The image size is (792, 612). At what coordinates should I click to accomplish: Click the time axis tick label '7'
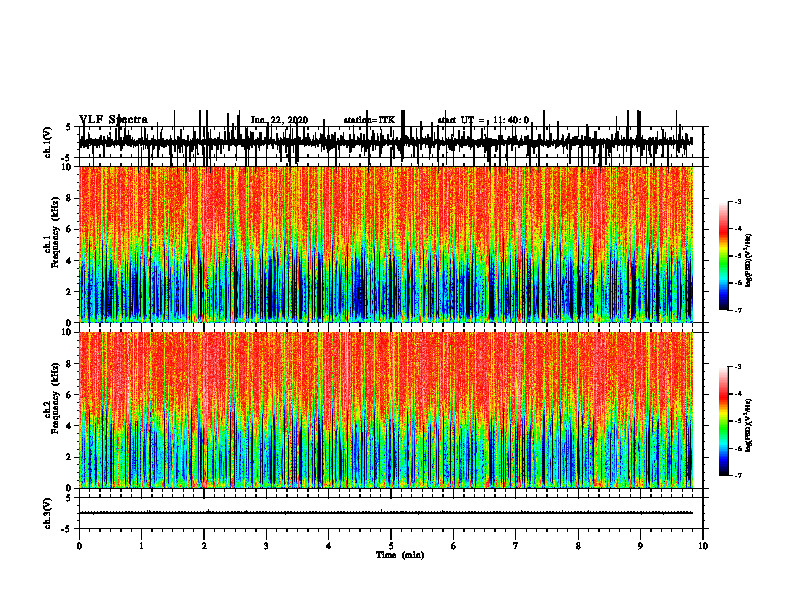tap(516, 546)
